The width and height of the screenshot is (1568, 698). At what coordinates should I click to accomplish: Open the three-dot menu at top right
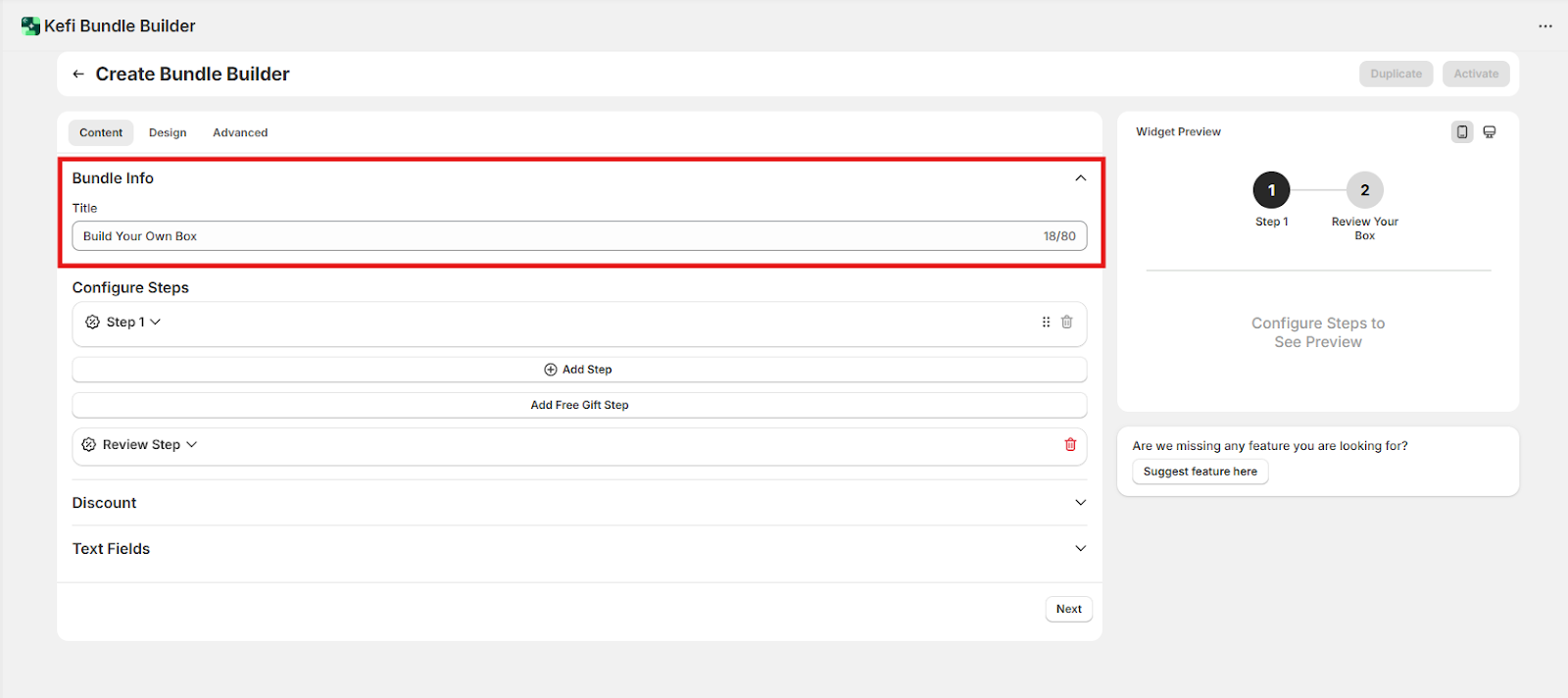pos(1544,26)
